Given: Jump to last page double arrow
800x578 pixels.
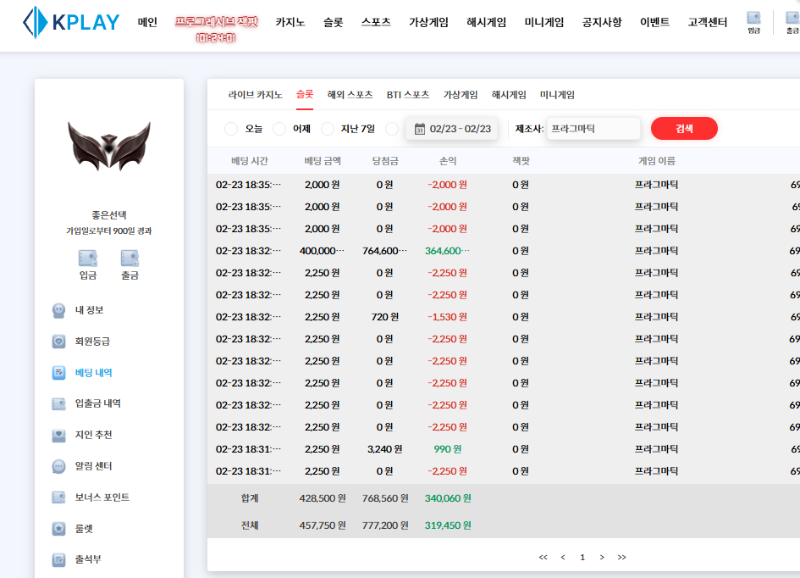Looking at the screenshot, I should pos(621,557).
